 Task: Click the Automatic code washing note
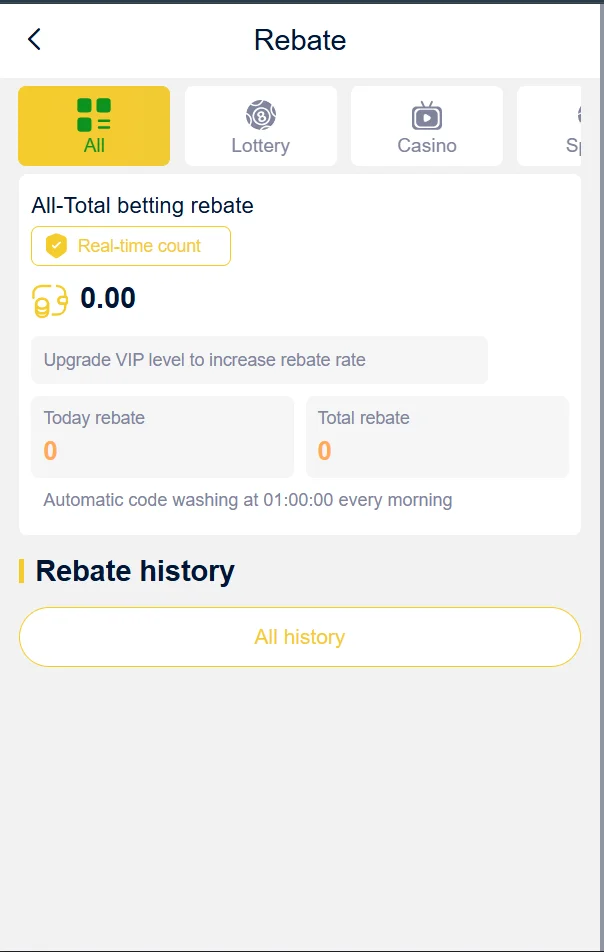248,500
